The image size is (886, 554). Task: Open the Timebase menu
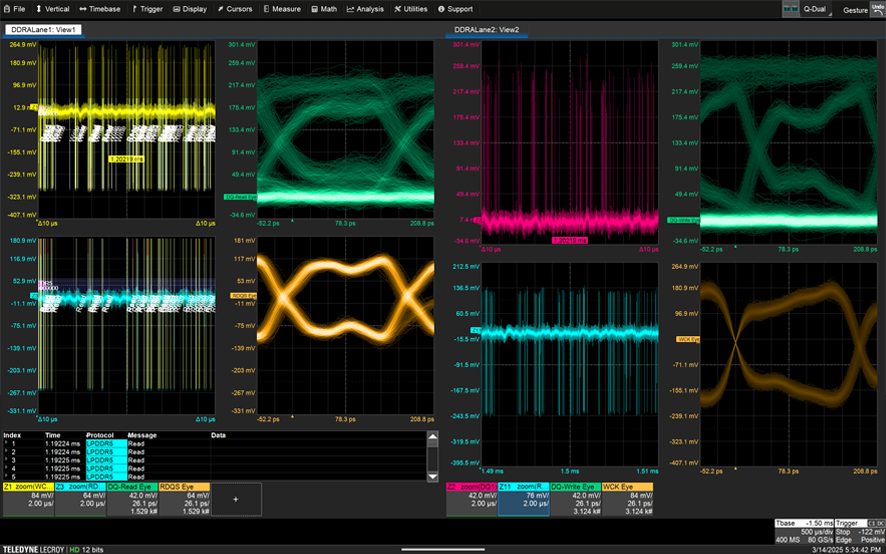[x=99, y=8]
